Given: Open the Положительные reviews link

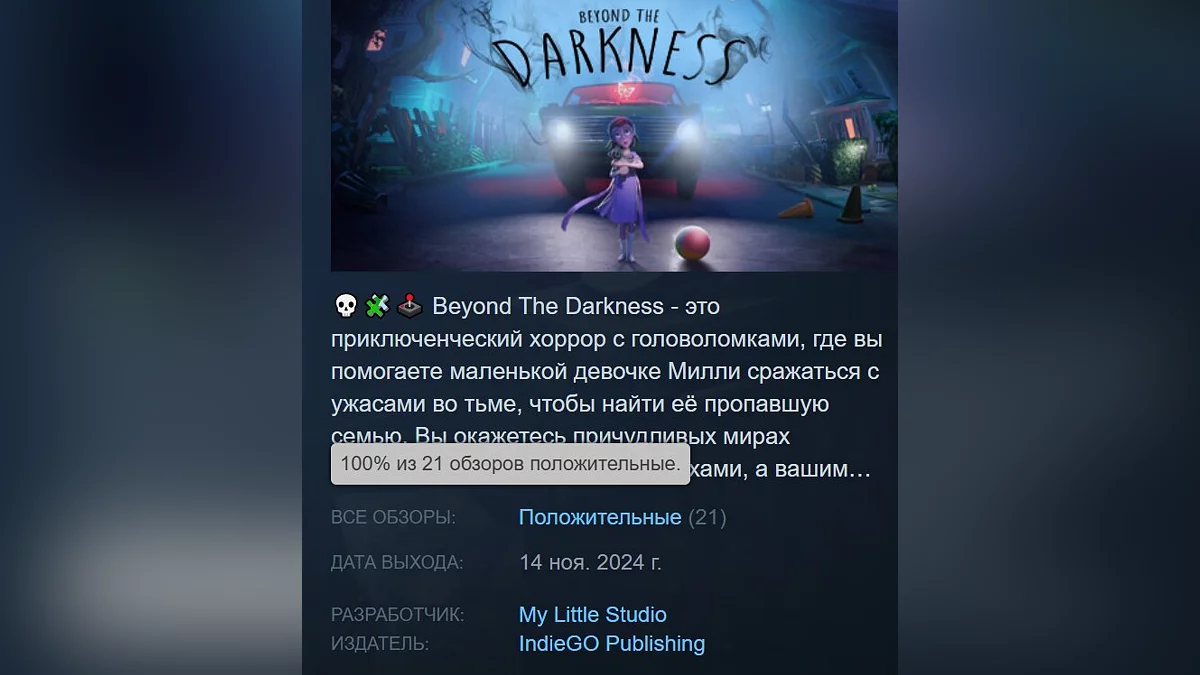Looking at the screenshot, I should [600, 518].
